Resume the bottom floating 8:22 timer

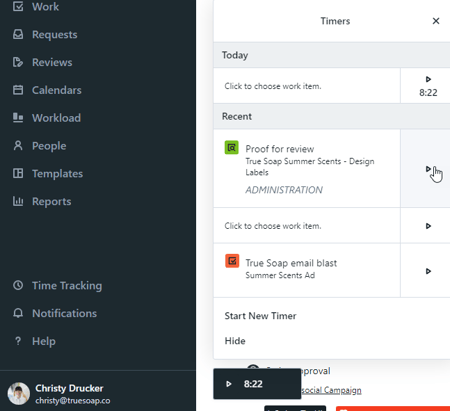click(x=229, y=384)
